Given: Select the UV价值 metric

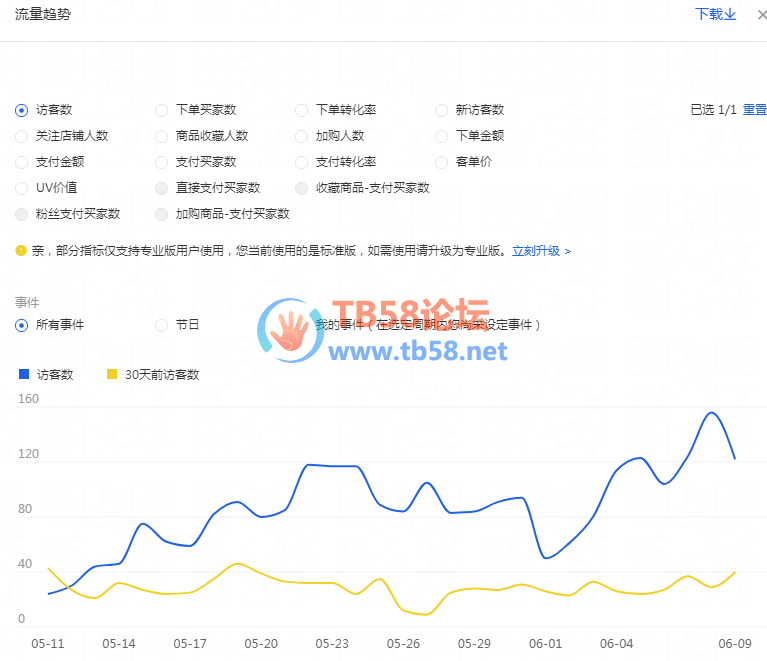Looking at the screenshot, I should (x=22, y=188).
